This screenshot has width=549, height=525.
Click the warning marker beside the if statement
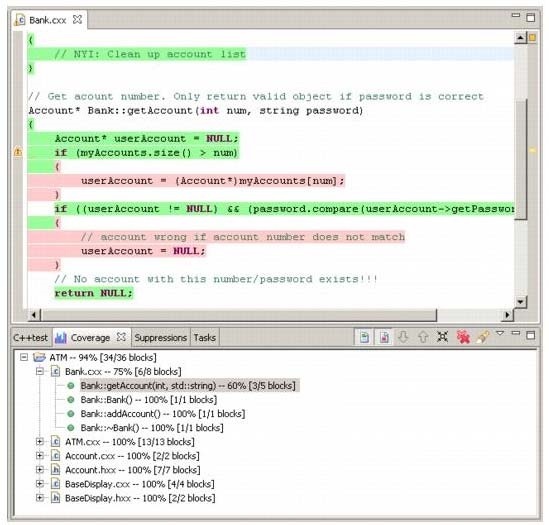18,152
